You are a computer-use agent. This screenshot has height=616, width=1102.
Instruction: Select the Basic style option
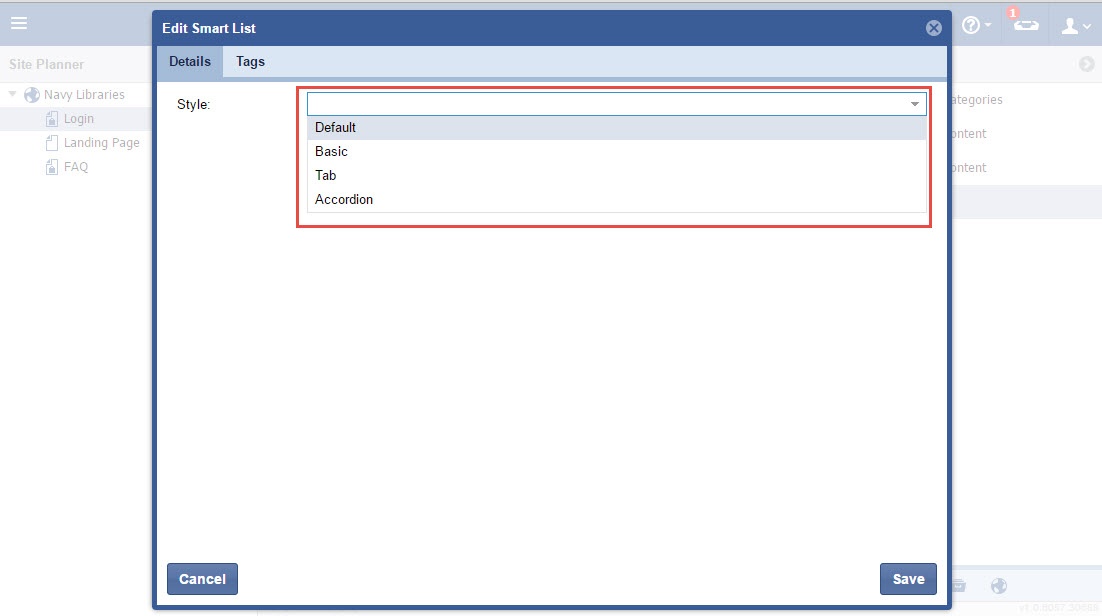tap(332, 152)
